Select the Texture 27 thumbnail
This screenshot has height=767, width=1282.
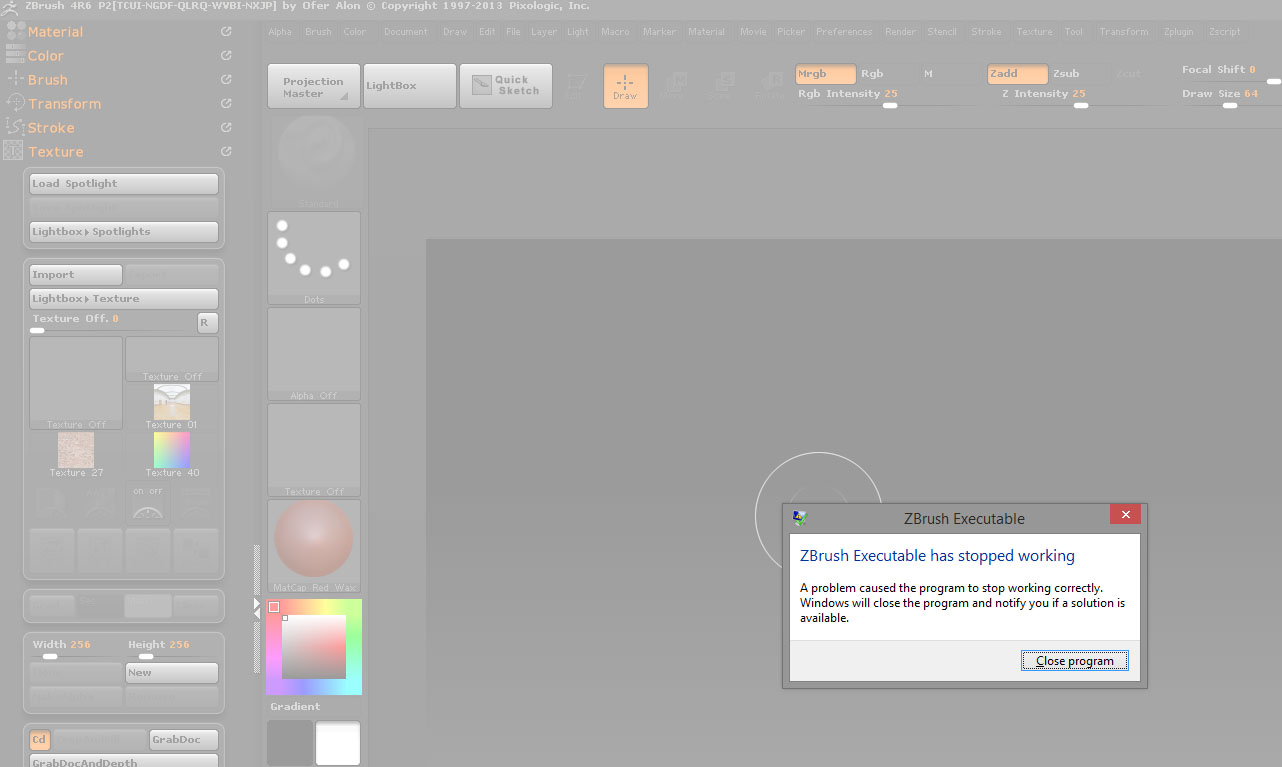click(x=76, y=450)
